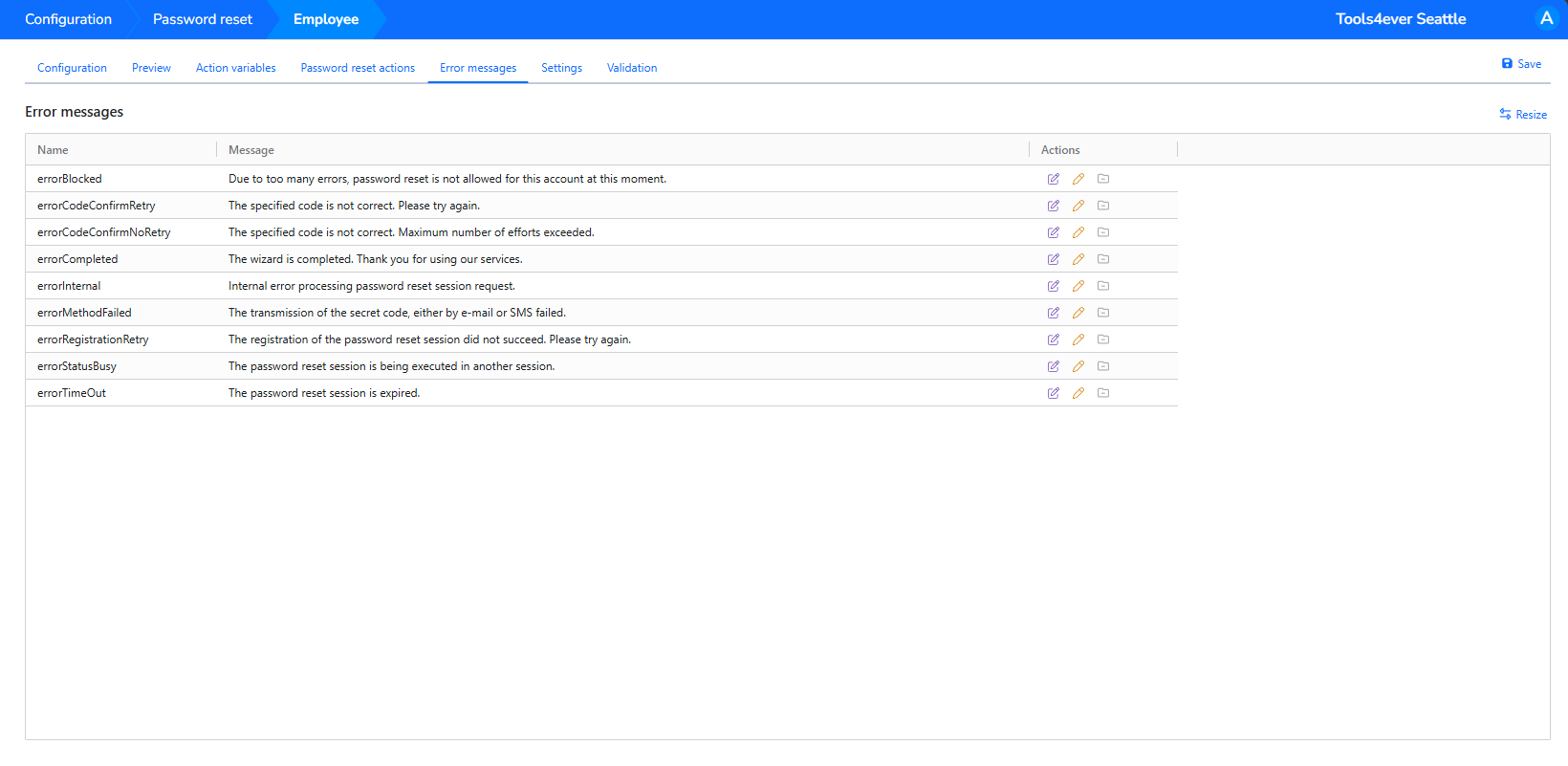Click orange pencil icon in errorCodeConfirmRetry row
This screenshot has height=766, width=1568.
(x=1078, y=206)
